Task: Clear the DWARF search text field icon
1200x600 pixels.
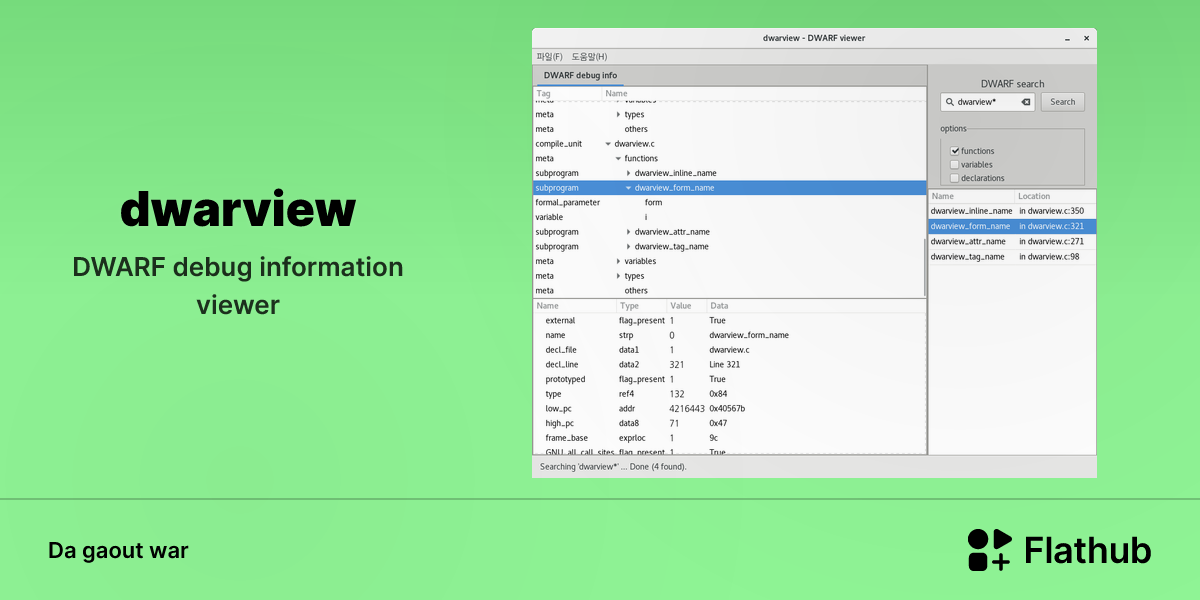Action: click(1026, 102)
